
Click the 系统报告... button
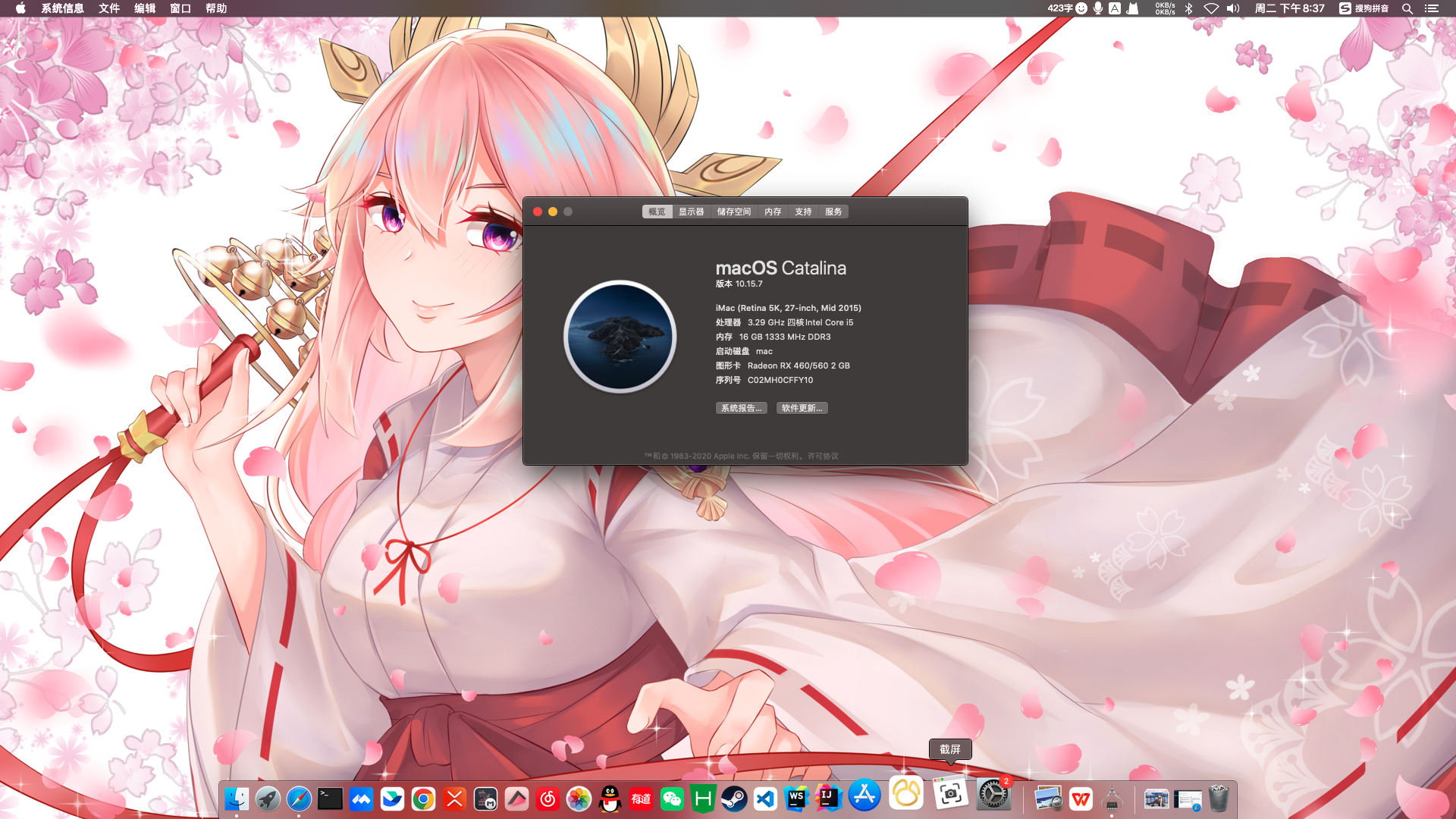click(741, 408)
